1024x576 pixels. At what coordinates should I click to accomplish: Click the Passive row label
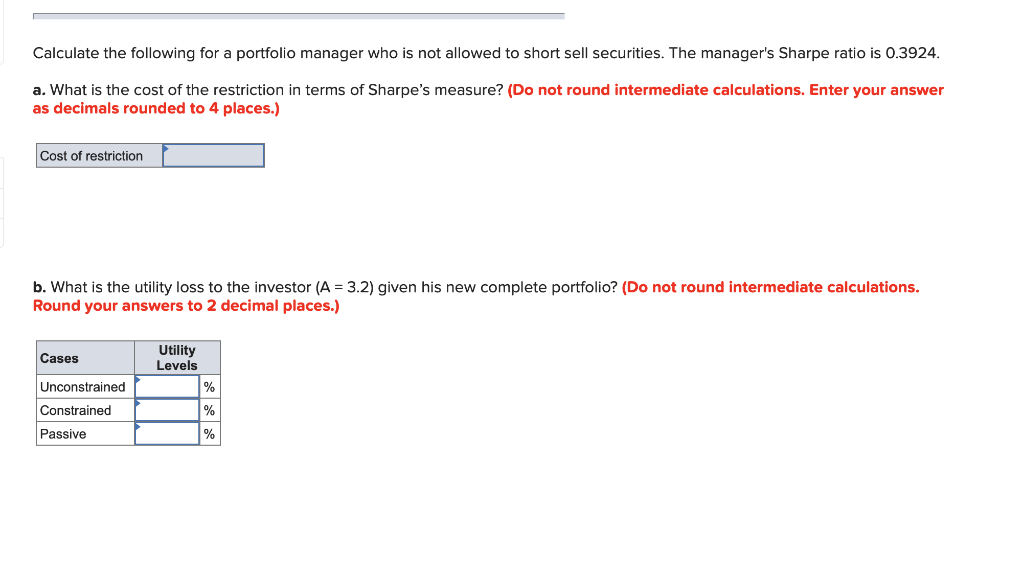(x=60, y=433)
